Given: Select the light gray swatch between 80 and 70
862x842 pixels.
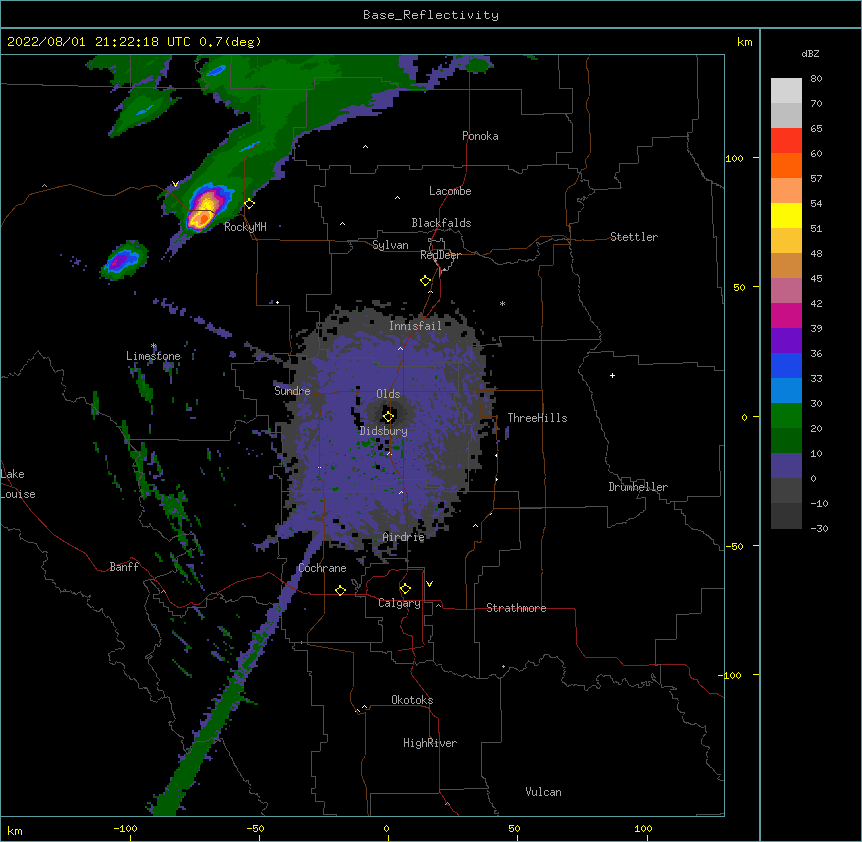Looking at the screenshot, I should click(x=786, y=91).
